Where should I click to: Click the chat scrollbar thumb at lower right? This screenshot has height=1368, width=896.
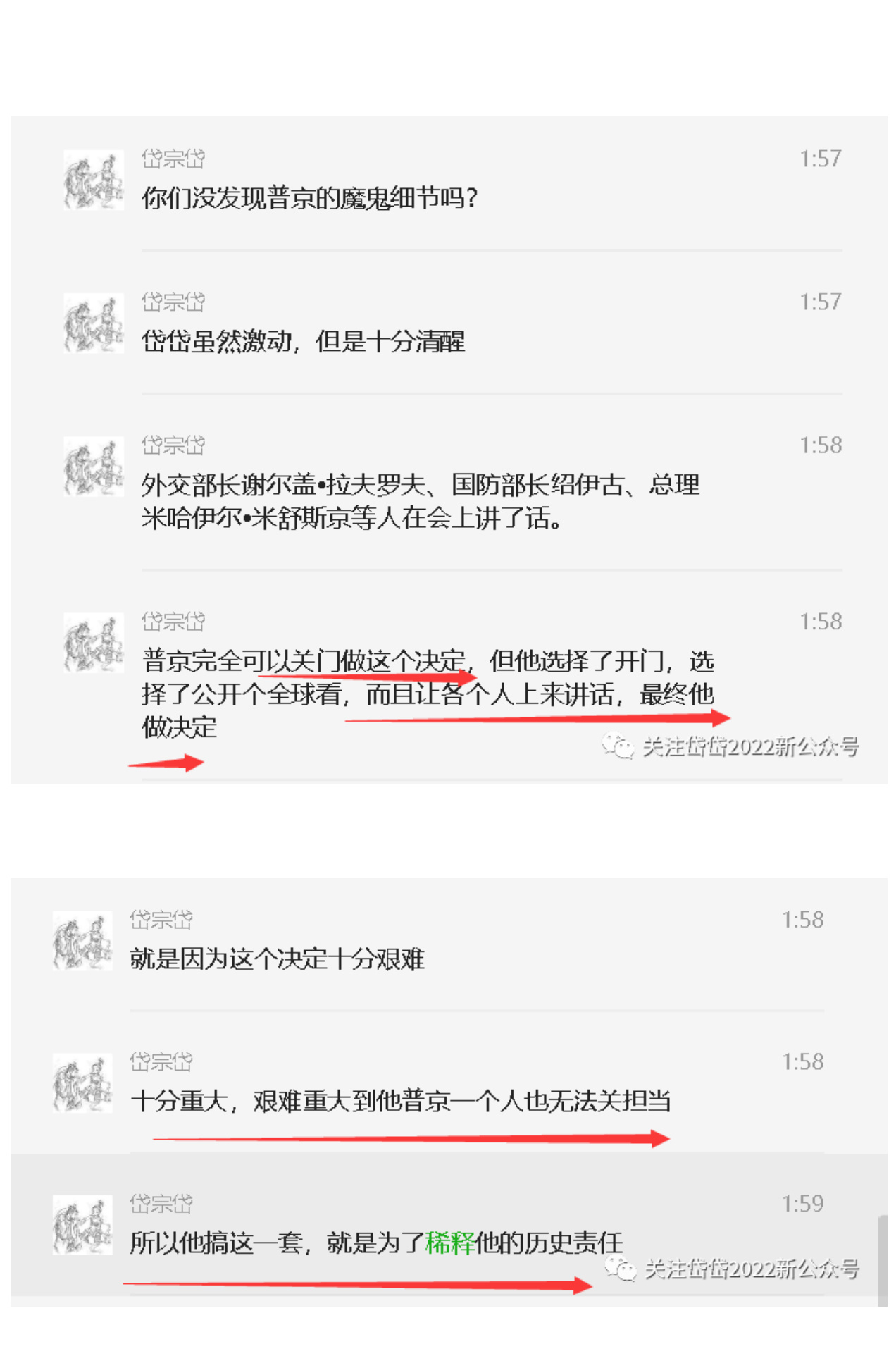click(x=882, y=1260)
